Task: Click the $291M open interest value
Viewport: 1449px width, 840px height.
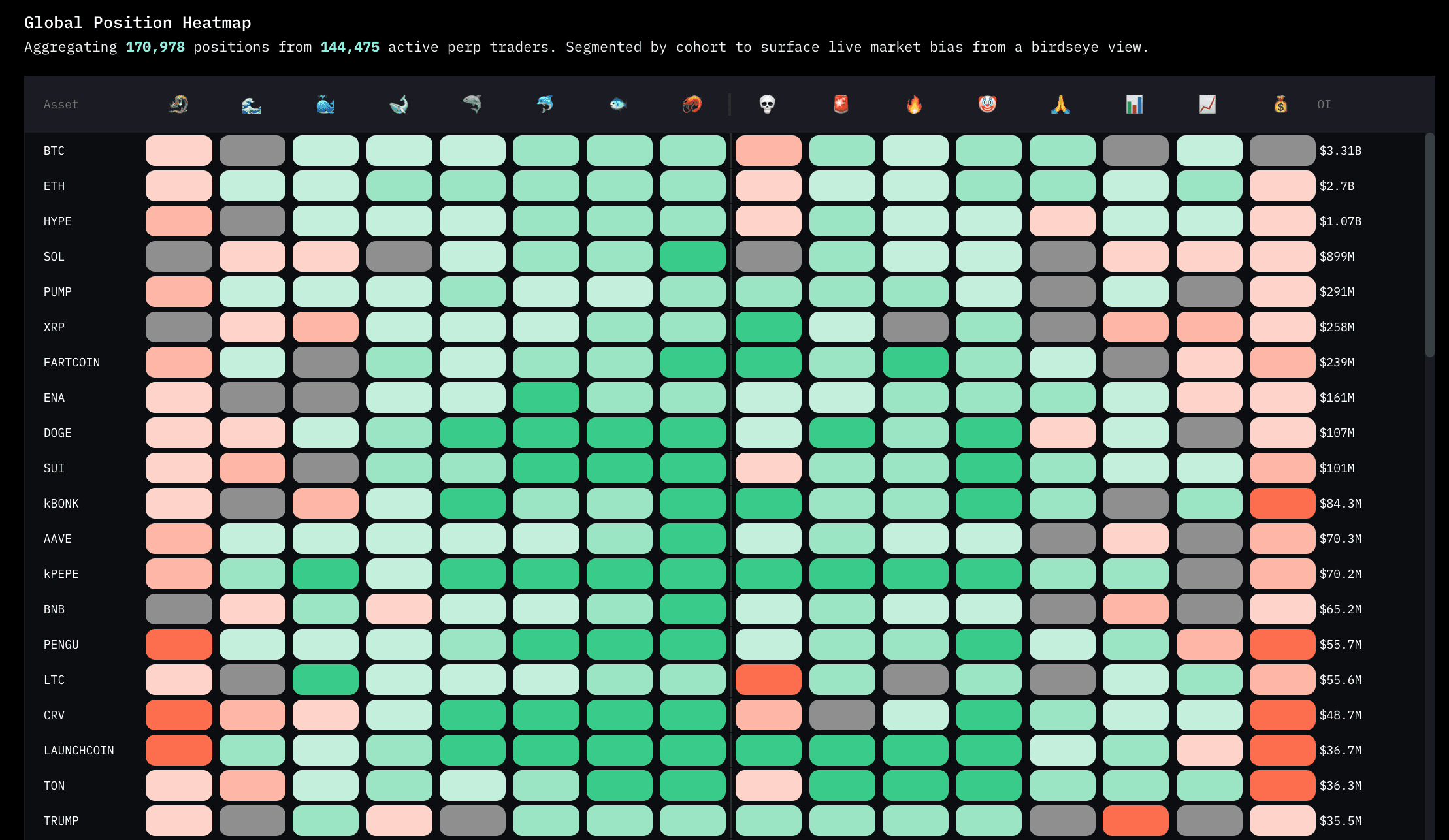Action: click(x=1337, y=292)
